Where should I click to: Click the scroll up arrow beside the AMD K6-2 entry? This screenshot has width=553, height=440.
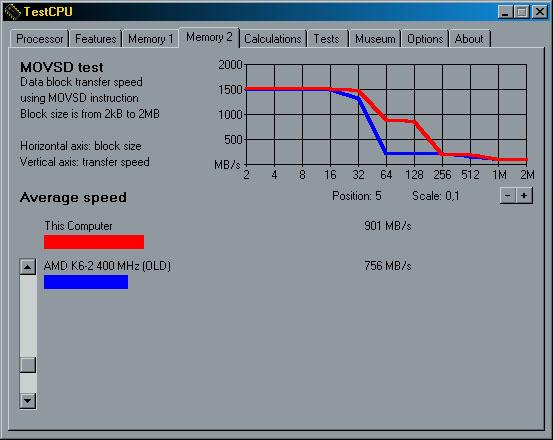[x=28, y=267]
